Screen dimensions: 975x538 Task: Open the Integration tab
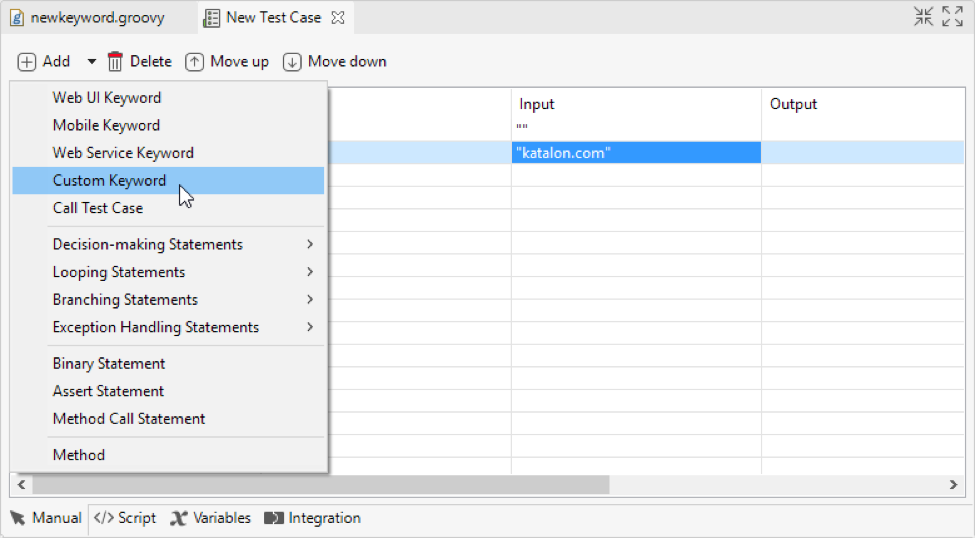click(312, 518)
